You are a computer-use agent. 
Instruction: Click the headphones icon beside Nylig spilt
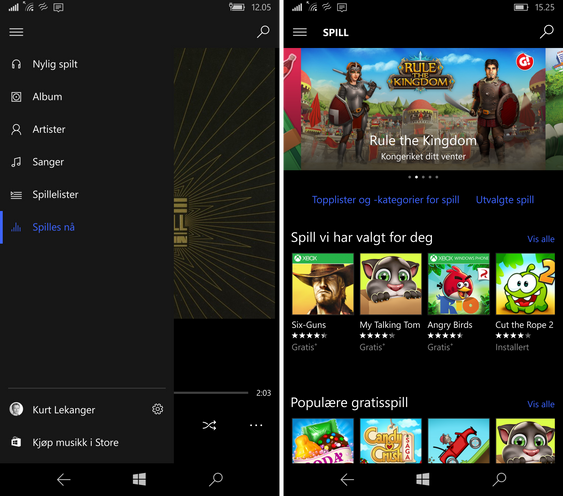tap(16, 64)
